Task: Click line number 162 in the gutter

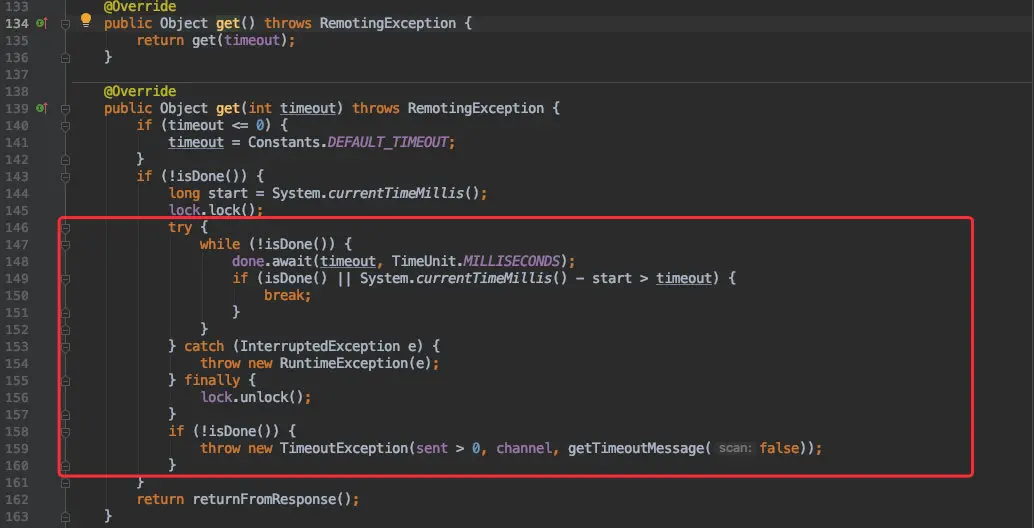Action: (16, 499)
